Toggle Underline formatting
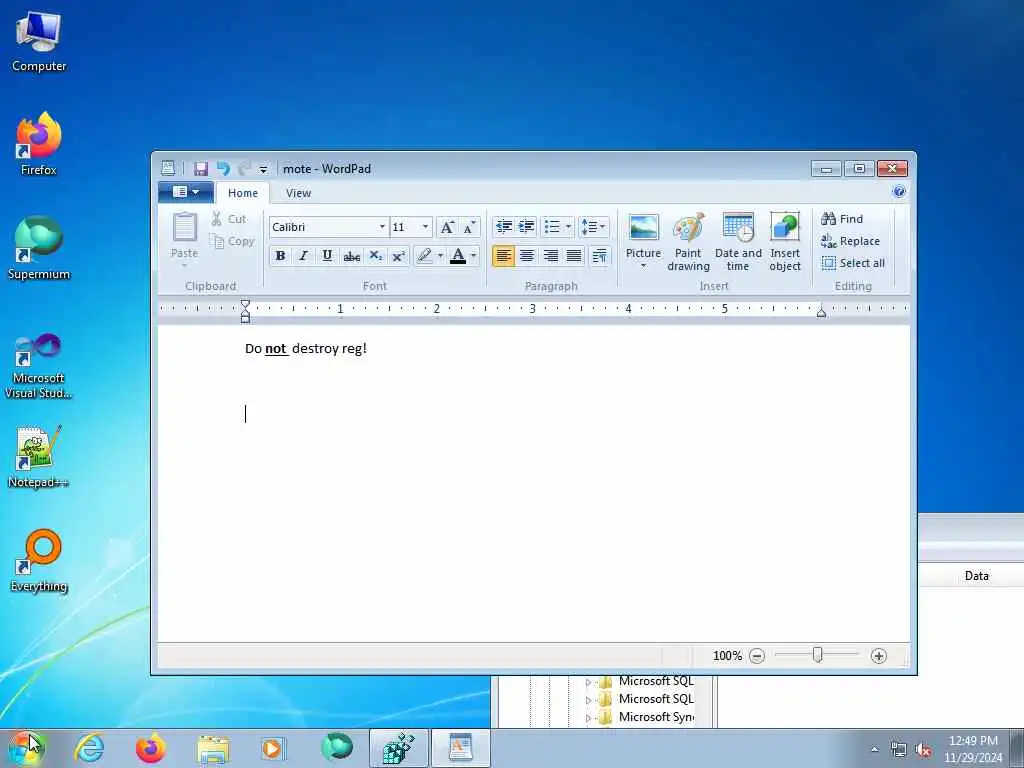 (x=327, y=255)
